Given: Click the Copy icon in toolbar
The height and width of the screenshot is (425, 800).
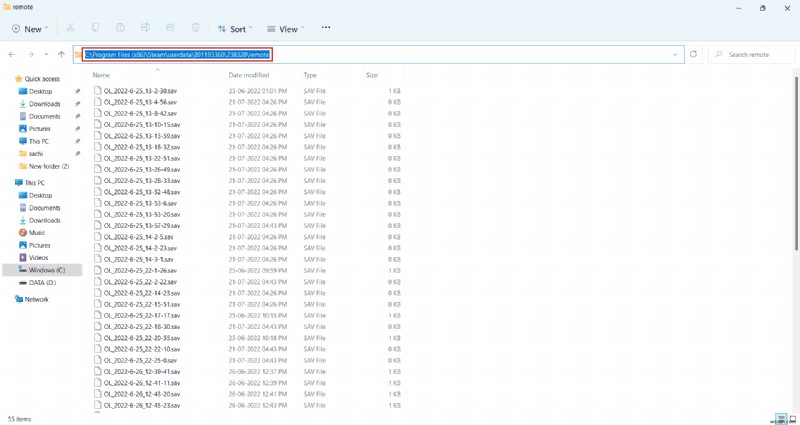Looking at the screenshot, I should (95, 29).
